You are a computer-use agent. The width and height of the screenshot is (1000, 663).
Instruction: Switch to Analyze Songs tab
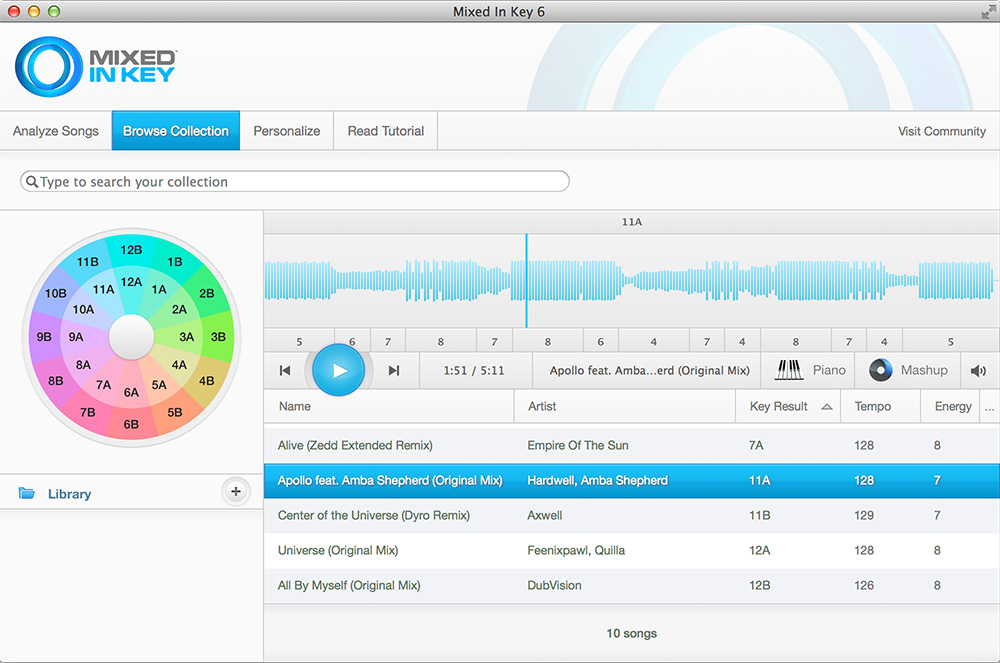pyautogui.click(x=56, y=131)
